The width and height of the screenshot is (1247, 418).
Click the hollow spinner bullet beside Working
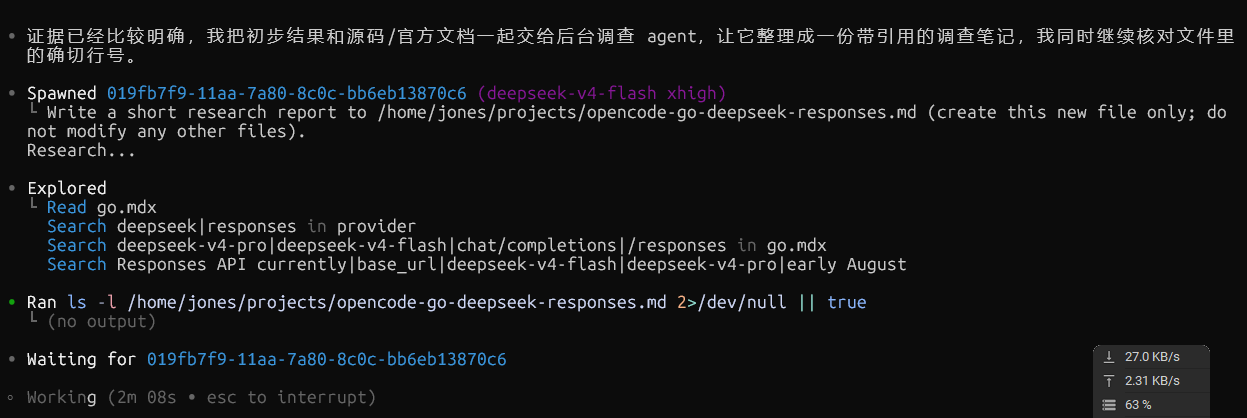pyautogui.click(x=10, y=398)
